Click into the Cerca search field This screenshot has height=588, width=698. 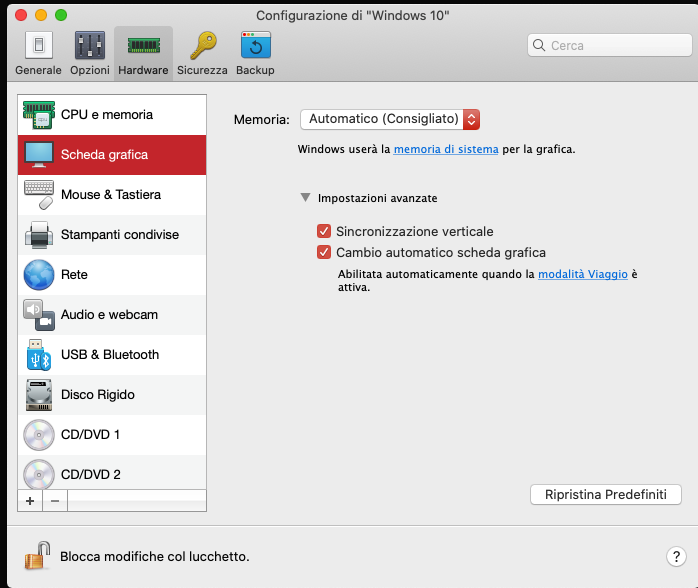click(609, 45)
